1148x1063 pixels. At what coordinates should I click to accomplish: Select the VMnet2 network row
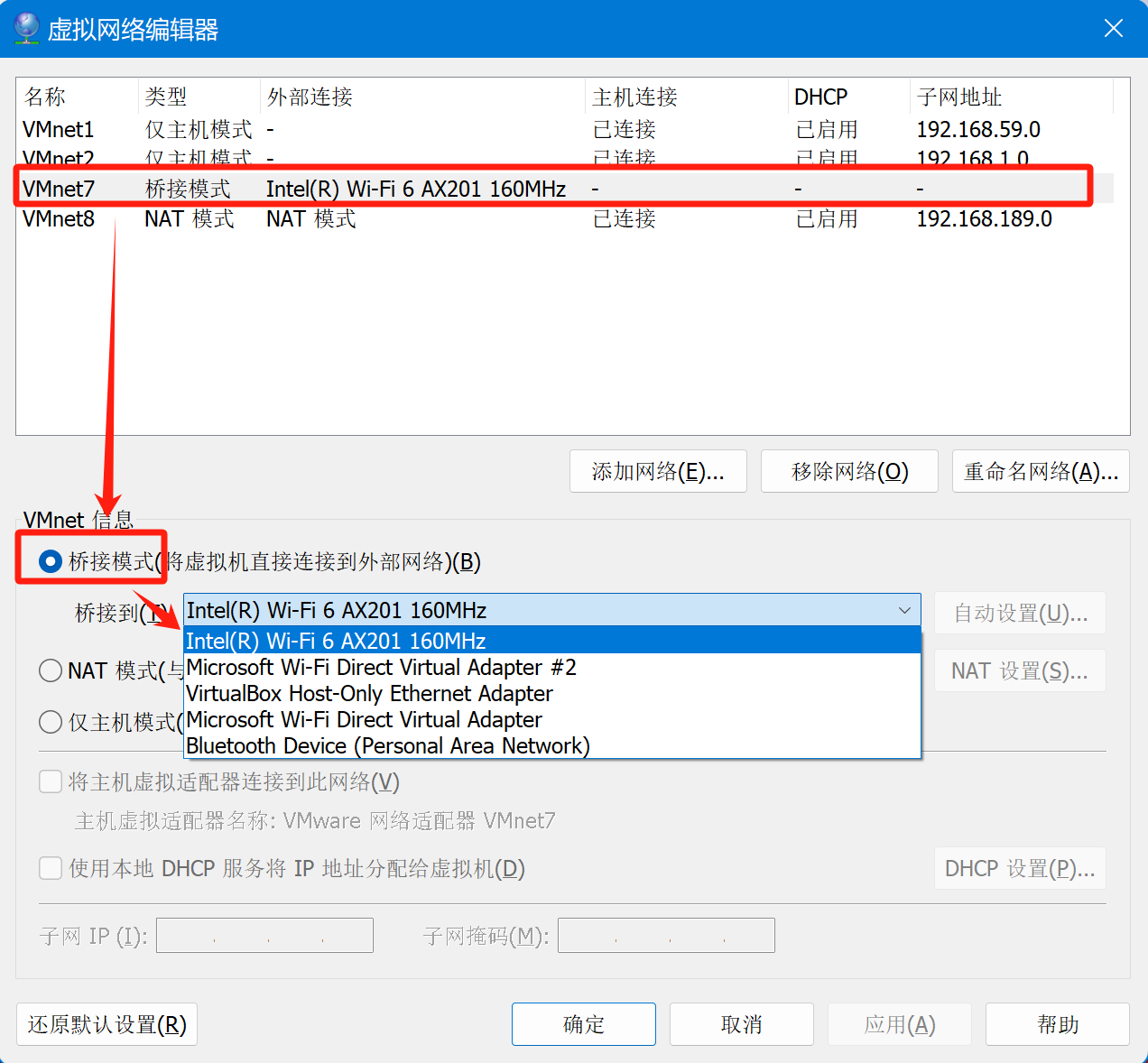(x=565, y=159)
